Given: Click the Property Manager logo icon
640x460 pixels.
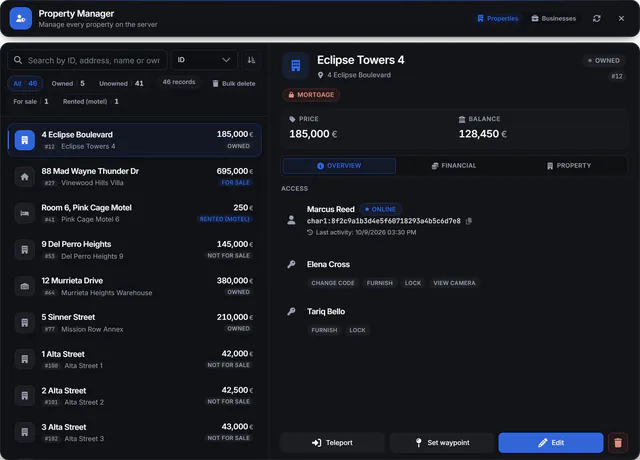Looking at the screenshot, I should click(20, 18).
